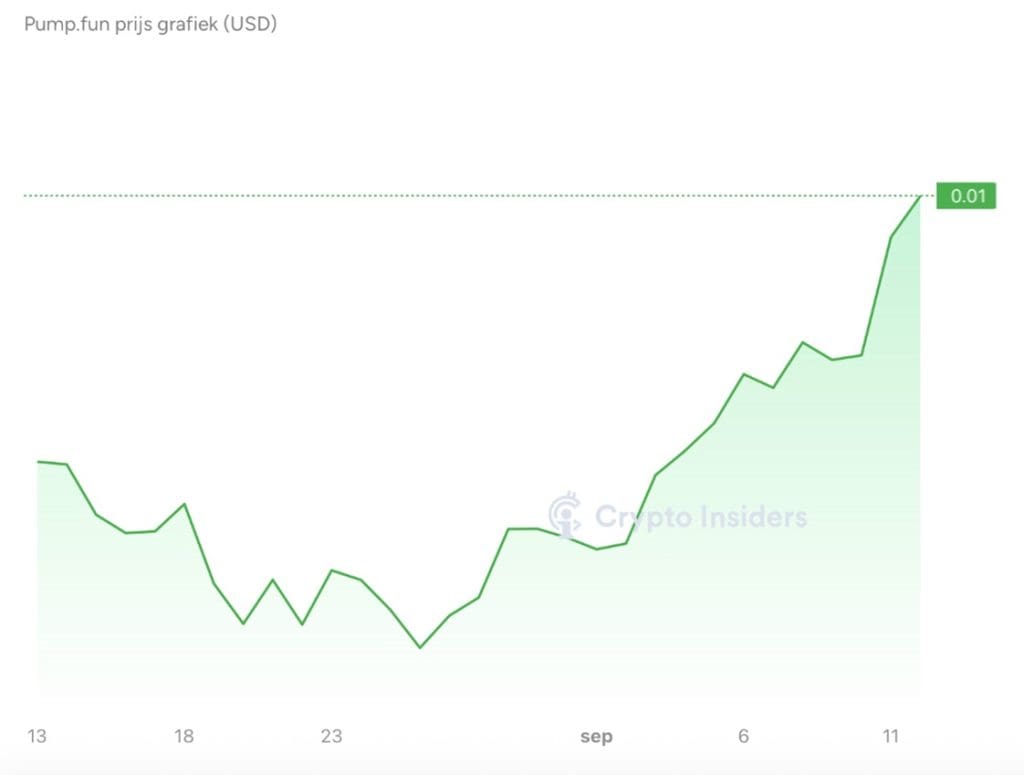The image size is (1024, 775).
Task: Click the chart's final peak at the dotted line
Action: tap(920, 196)
